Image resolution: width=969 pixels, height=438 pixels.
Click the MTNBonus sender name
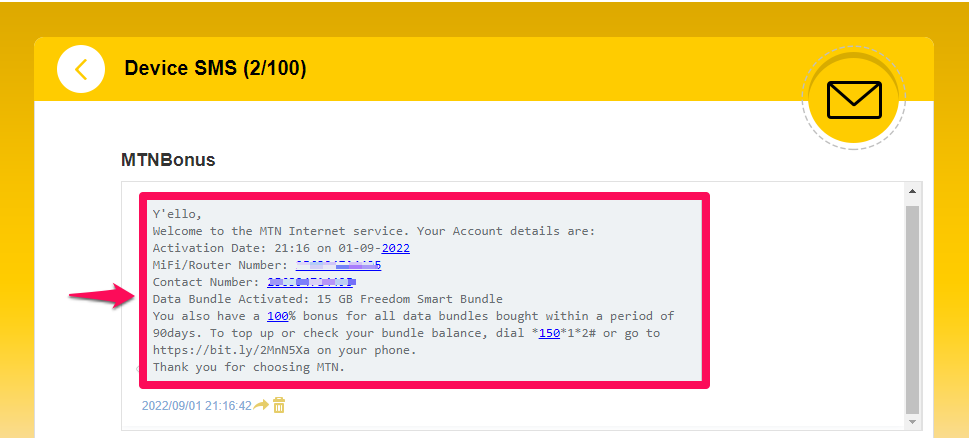point(168,160)
